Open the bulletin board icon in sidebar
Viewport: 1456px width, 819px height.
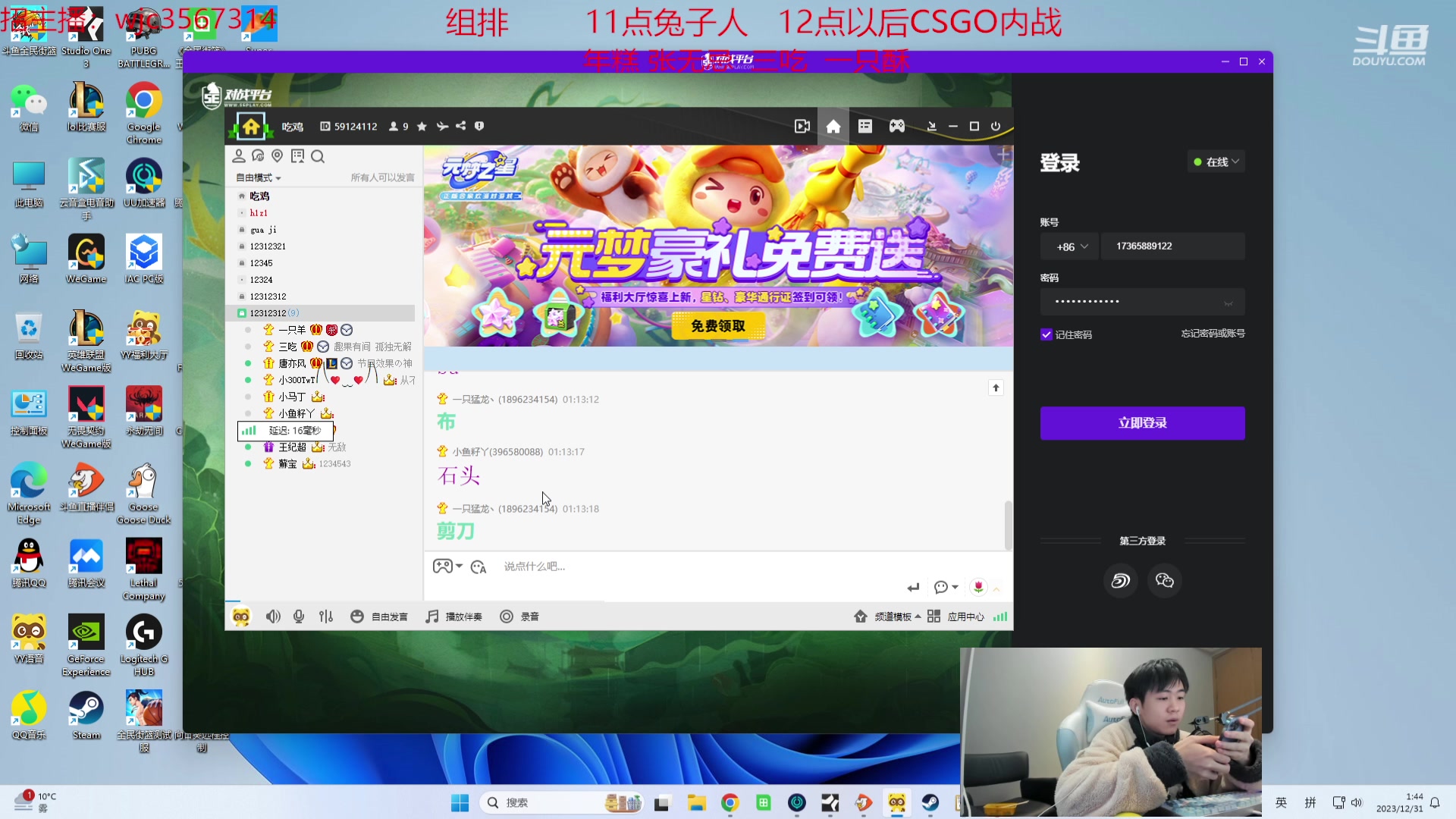tap(297, 156)
